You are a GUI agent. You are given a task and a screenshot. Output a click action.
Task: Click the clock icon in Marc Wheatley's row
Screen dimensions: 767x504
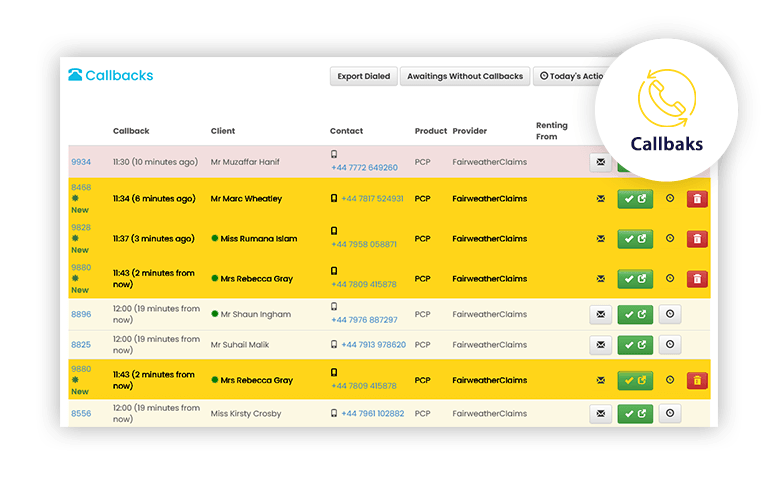(x=670, y=199)
